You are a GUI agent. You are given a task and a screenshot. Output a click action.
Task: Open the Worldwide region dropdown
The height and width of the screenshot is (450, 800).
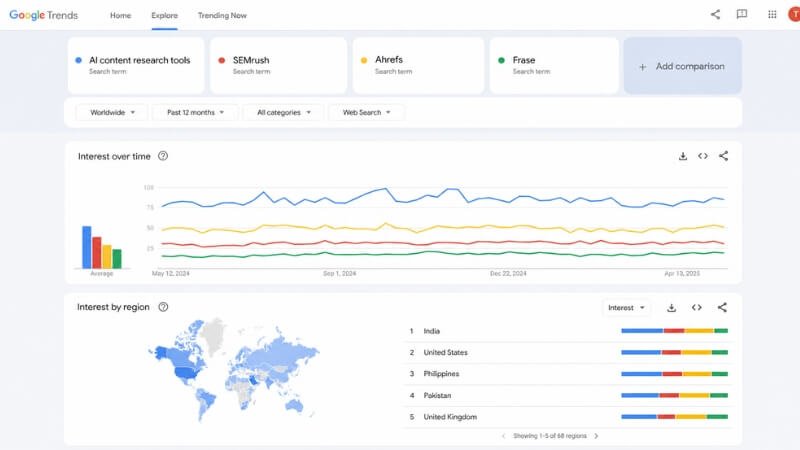pos(112,112)
